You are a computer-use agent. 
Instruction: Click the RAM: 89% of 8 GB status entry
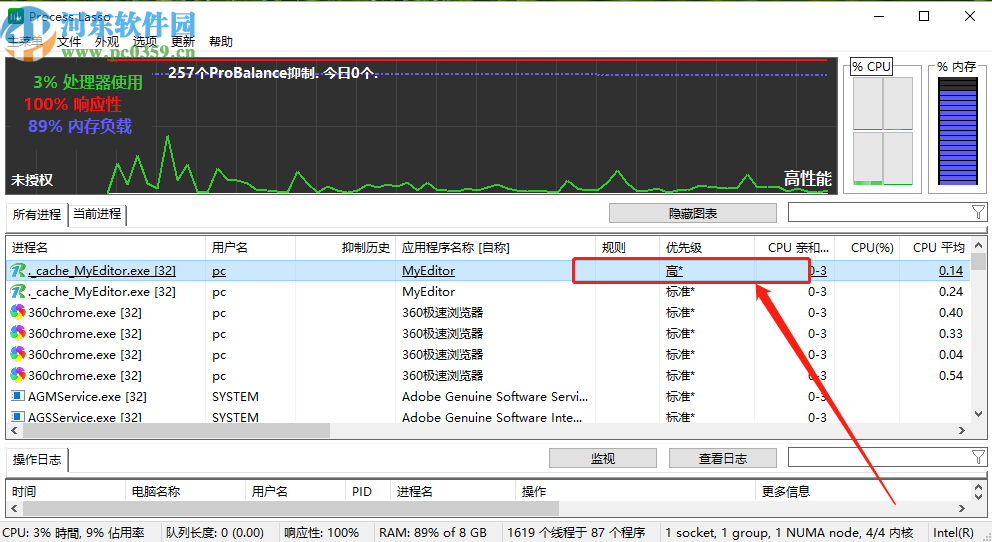click(433, 533)
